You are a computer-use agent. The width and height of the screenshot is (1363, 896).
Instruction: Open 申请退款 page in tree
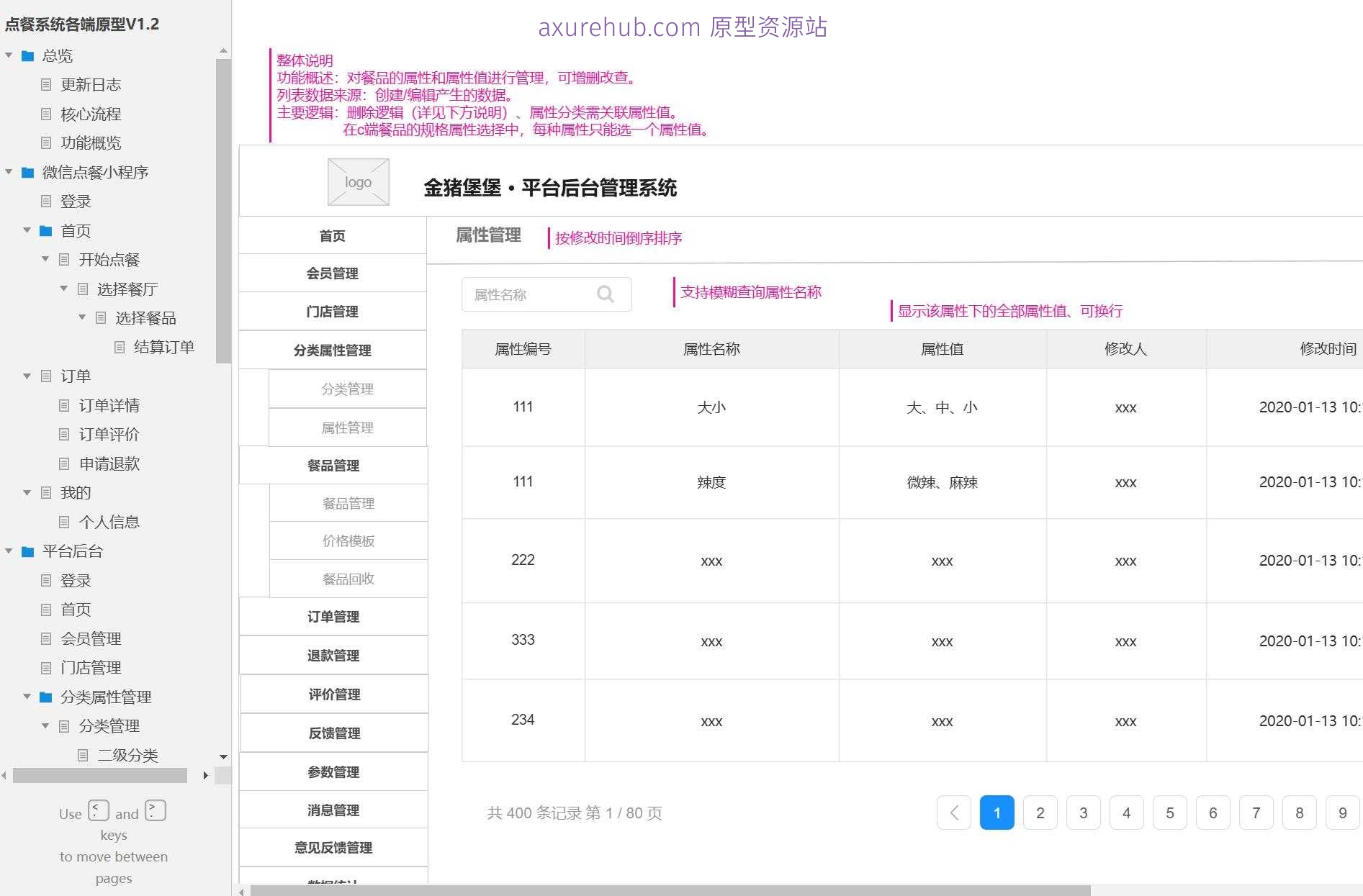click(x=109, y=464)
